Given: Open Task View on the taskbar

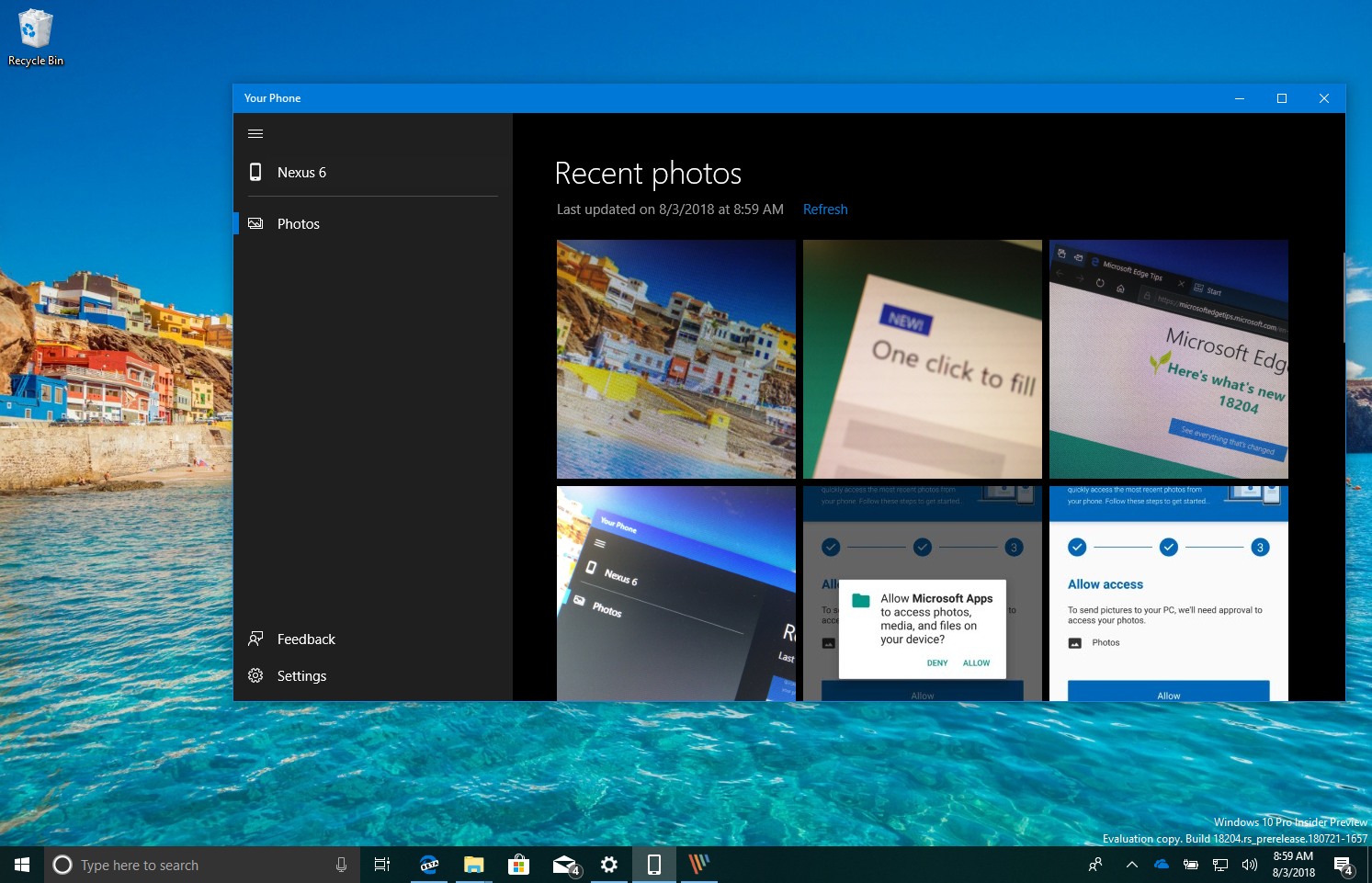Looking at the screenshot, I should (381, 864).
